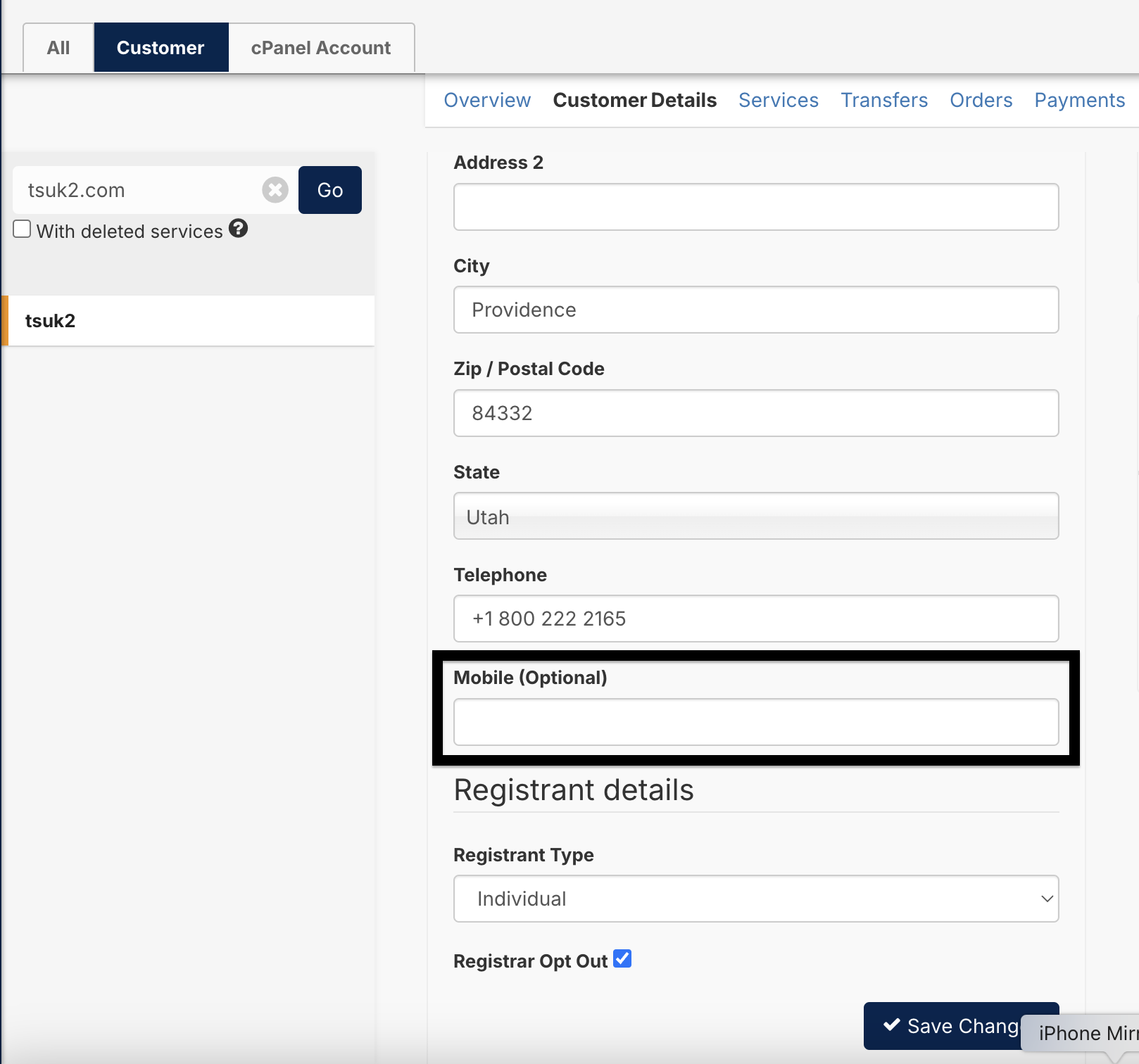The image size is (1139, 1064).
Task: Go to the Services section
Action: tap(778, 101)
